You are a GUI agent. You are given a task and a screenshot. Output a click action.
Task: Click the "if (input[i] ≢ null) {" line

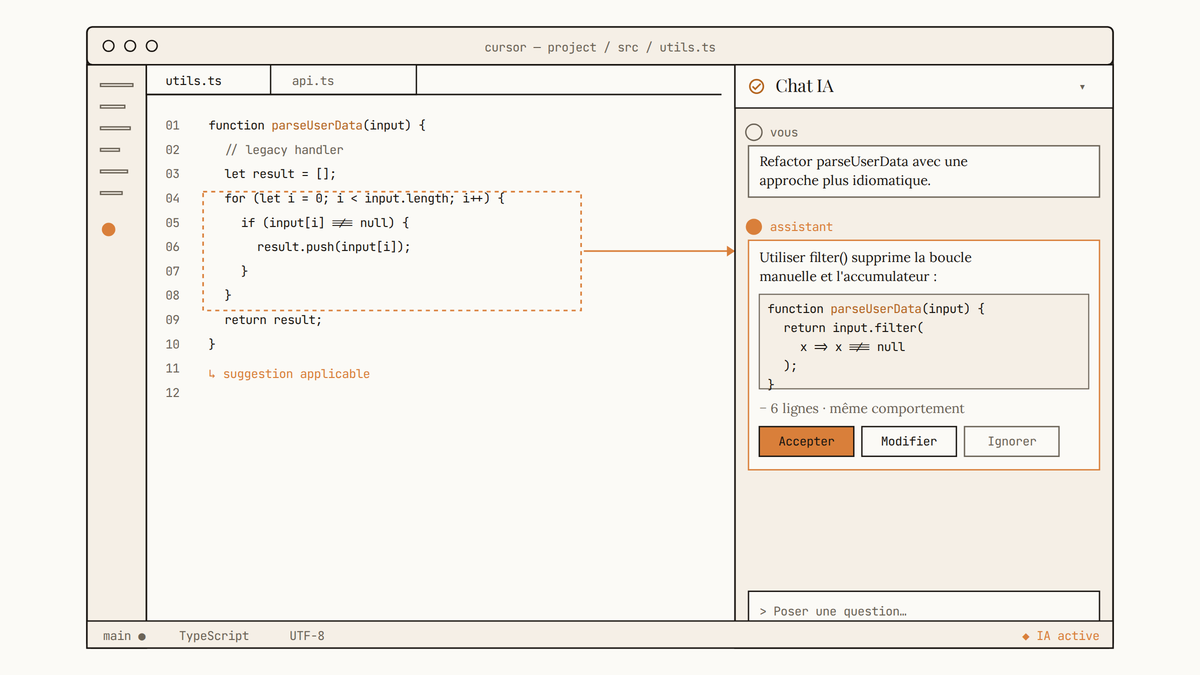326,222
